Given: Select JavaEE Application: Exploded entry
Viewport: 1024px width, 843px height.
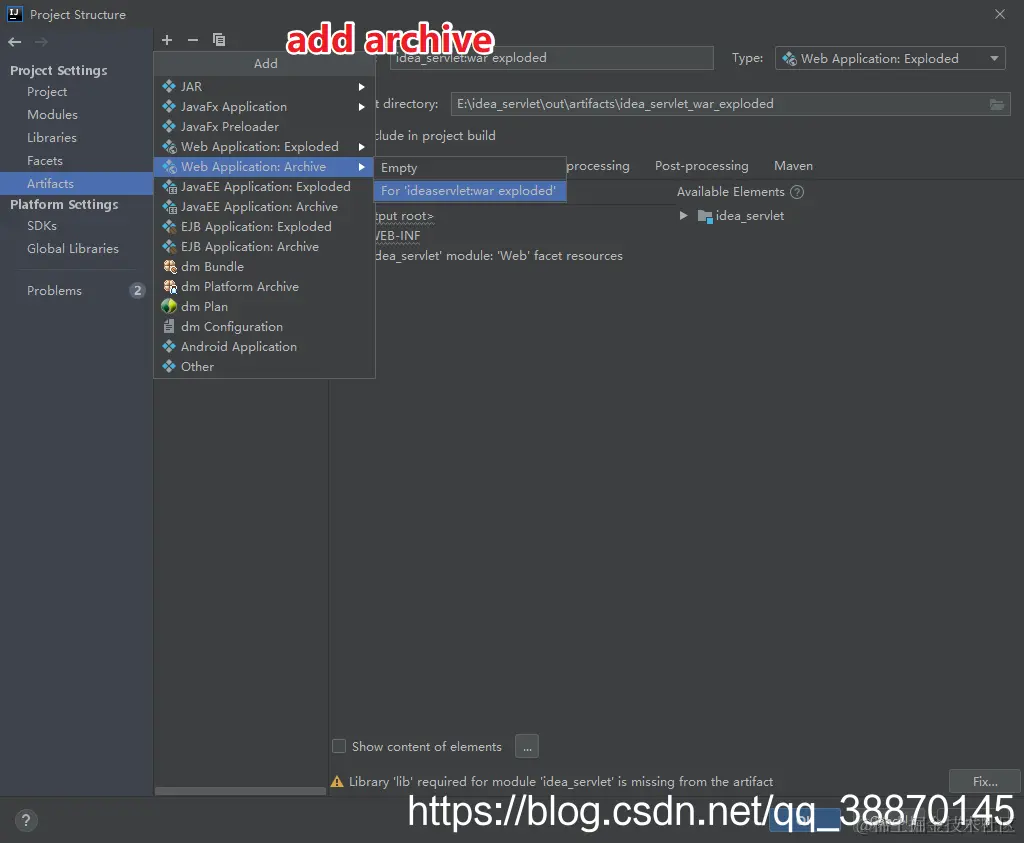Looking at the screenshot, I should (x=264, y=187).
